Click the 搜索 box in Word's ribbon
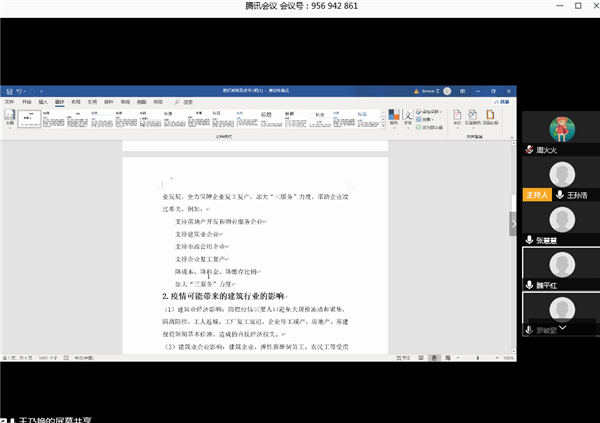This screenshot has width=600, height=423. tap(184, 102)
